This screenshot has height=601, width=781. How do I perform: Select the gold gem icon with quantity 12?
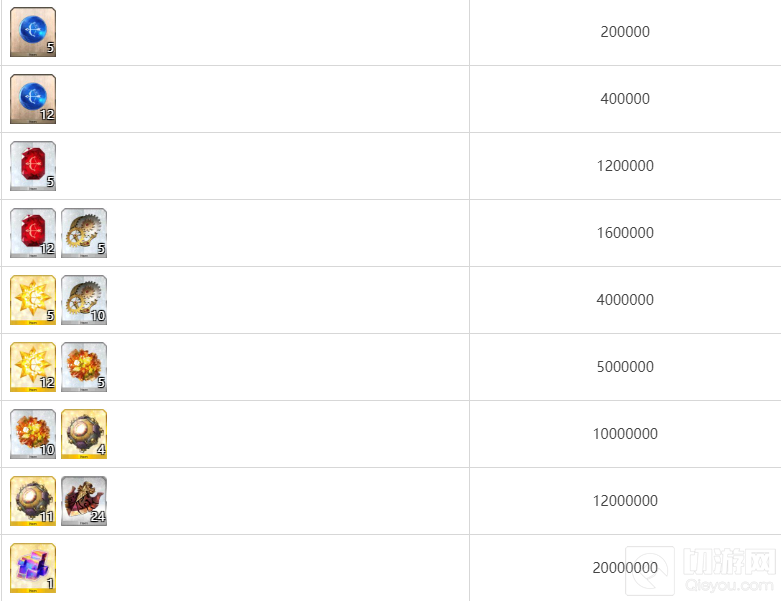(x=33, y=367)
